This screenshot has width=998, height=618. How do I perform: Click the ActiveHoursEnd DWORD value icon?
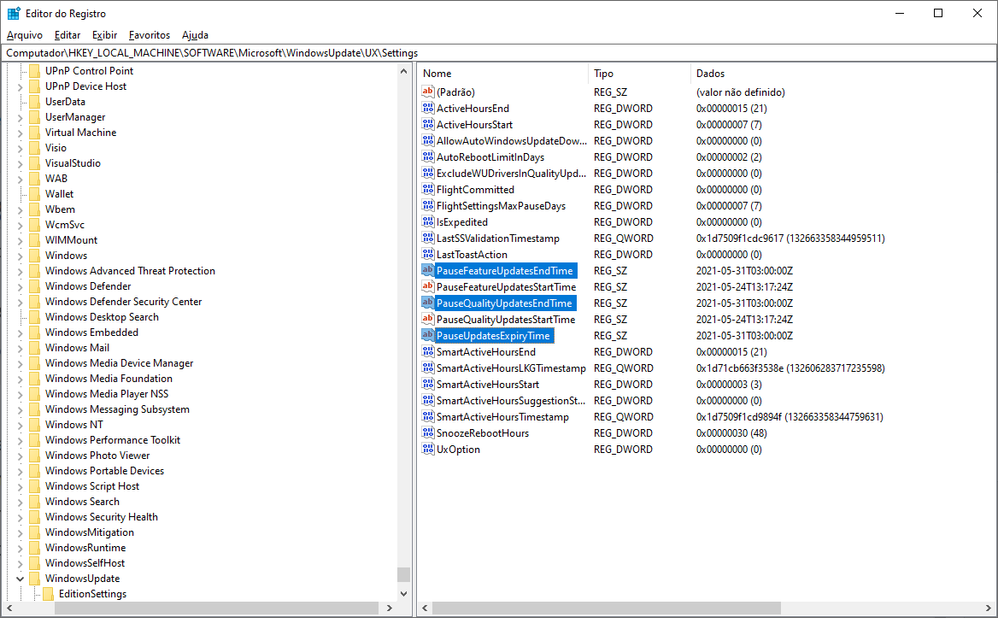428,108
